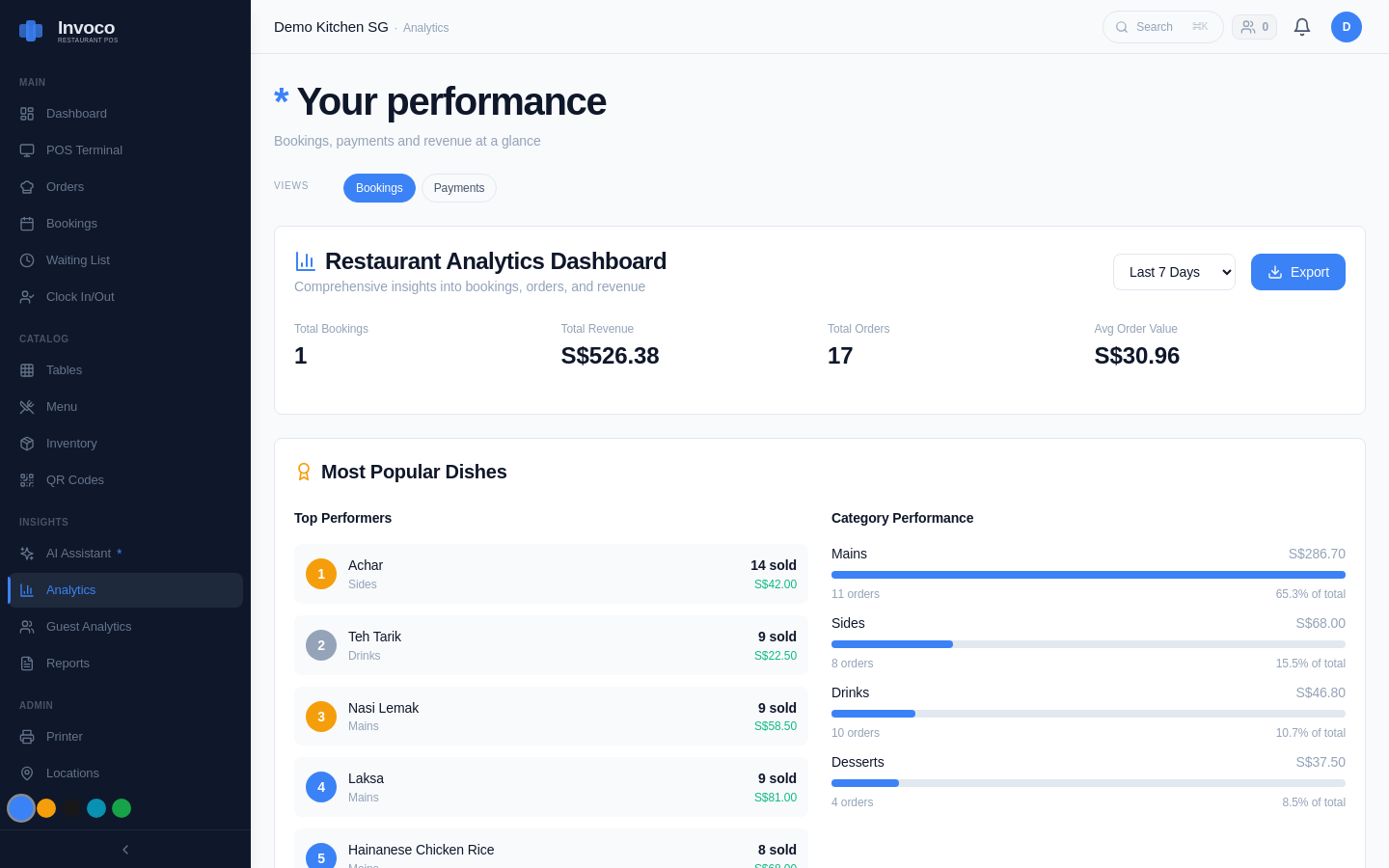
Task: Go to POS Terminal in the sidebar
Action: [x=84, y=150]
